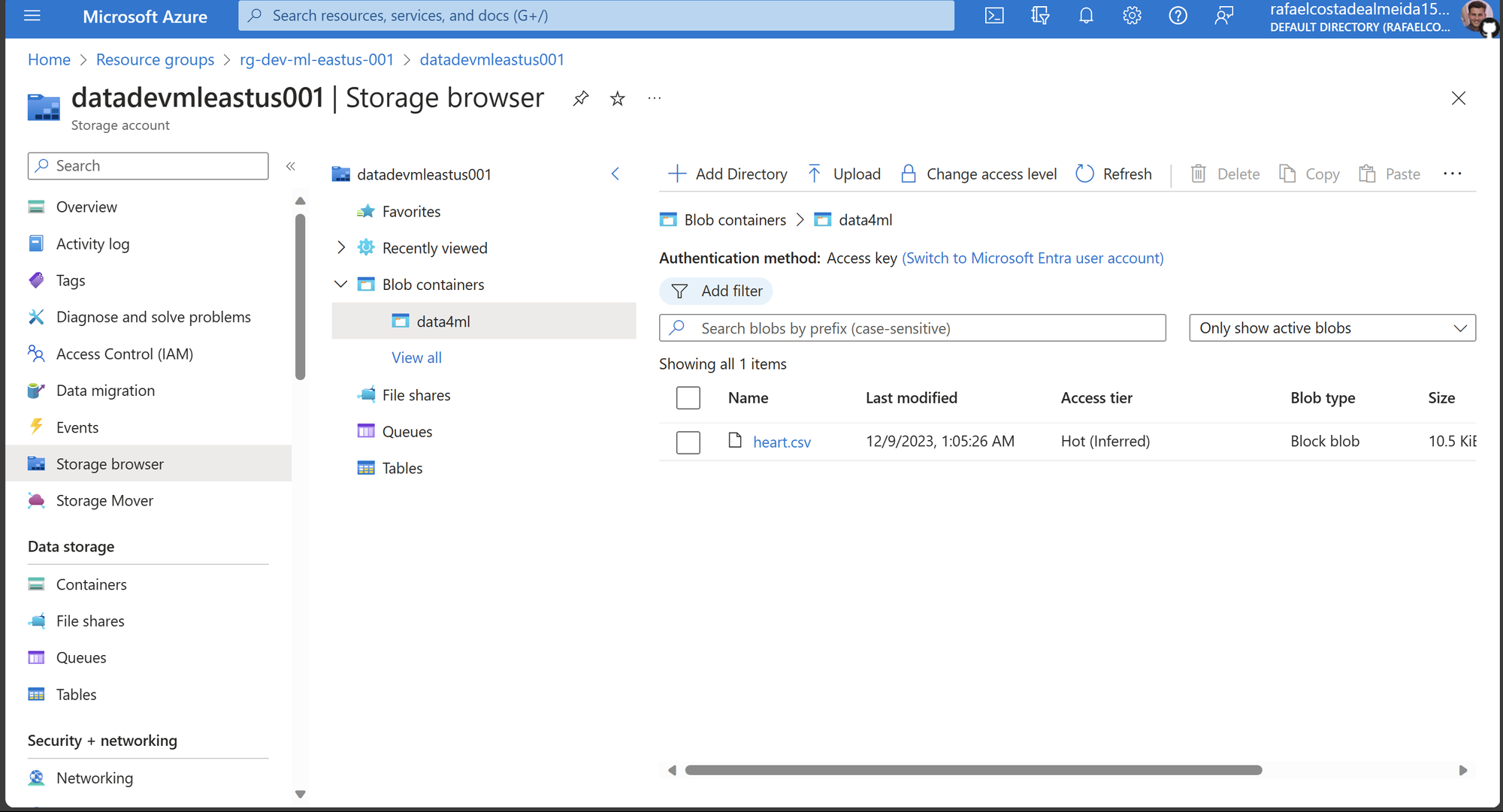Select the Containers menu item
The height and width of the screenshot is (812, 1503).
click(91, 583)
